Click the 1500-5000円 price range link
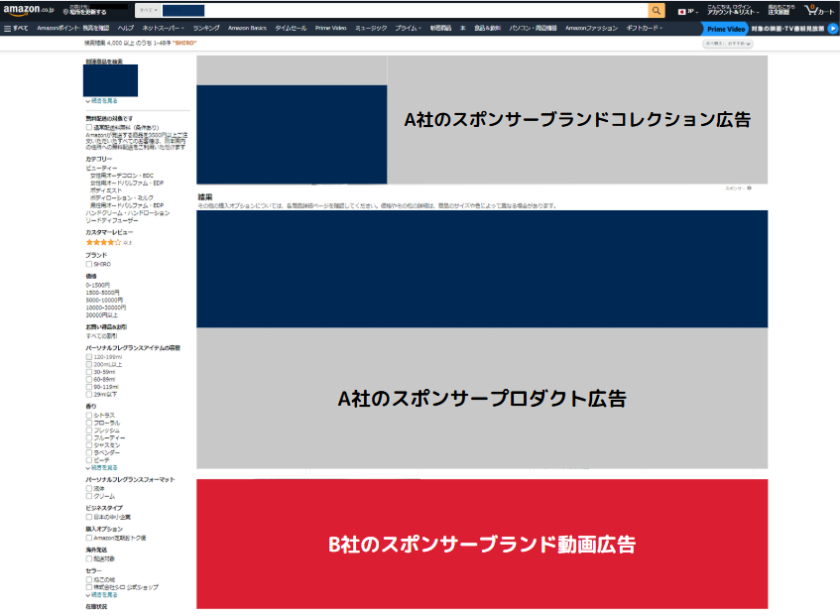This screenshot has width=840, height=616. tap(104, 292)
